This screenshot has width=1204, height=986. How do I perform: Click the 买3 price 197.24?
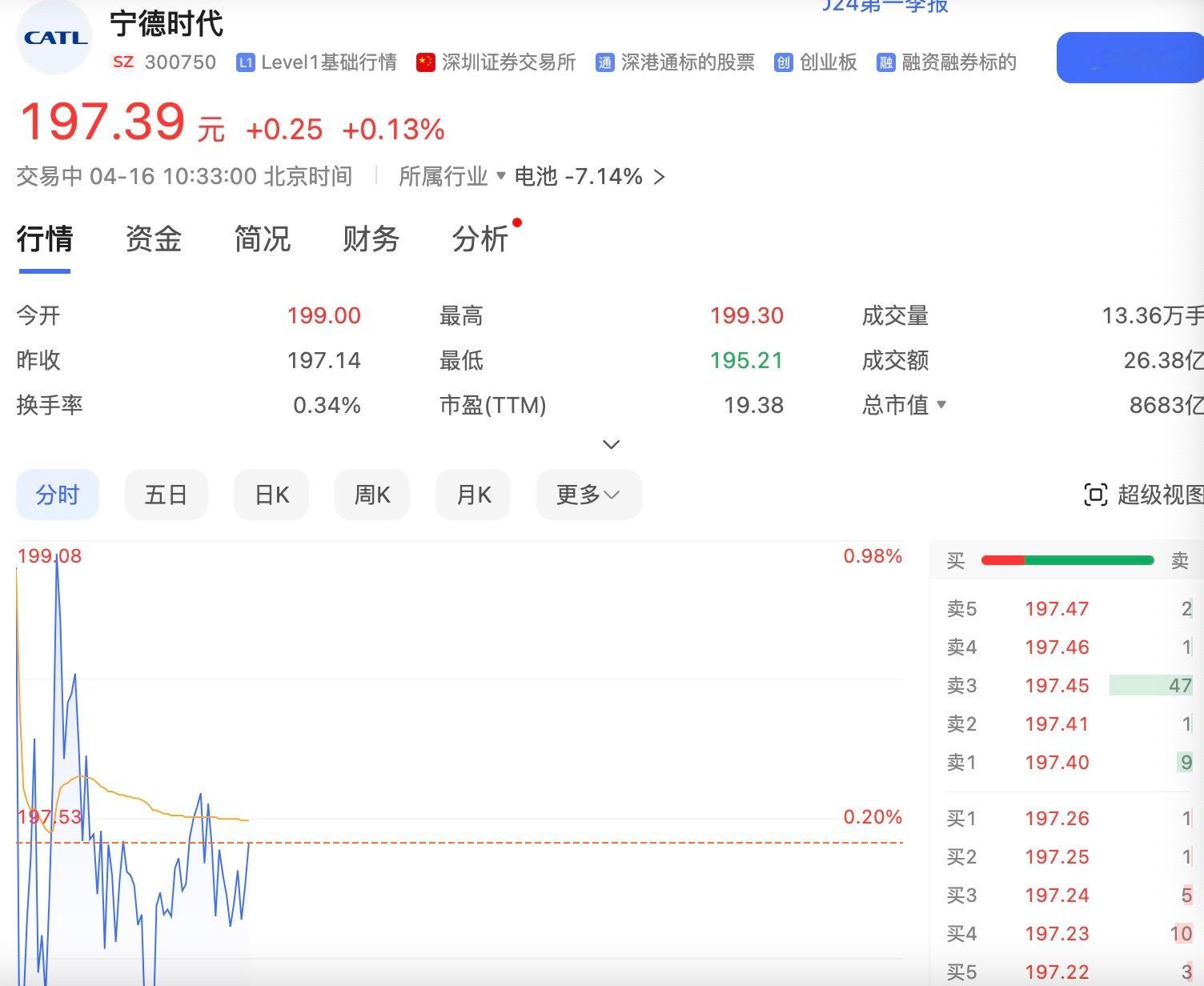pos(1057,895)
